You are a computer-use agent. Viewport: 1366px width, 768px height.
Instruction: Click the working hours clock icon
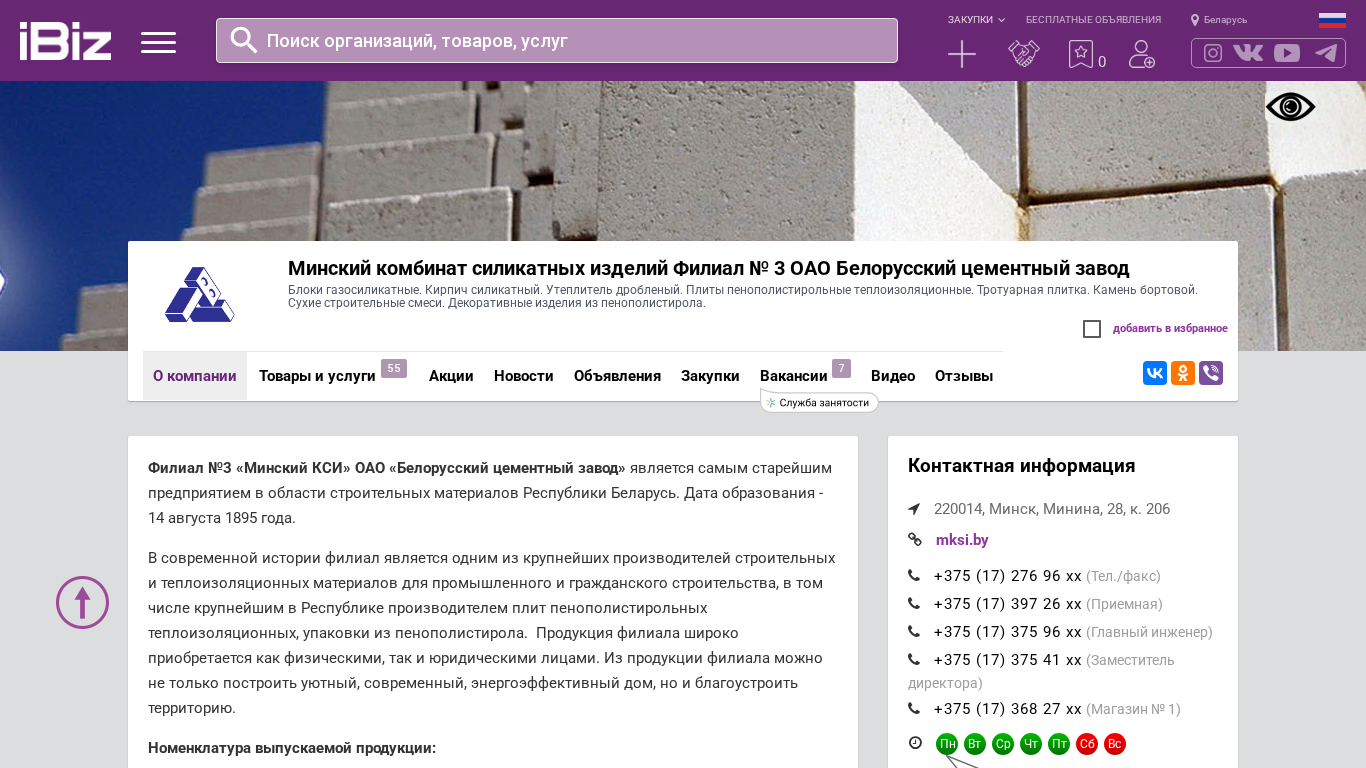click(x=915, y=743)
